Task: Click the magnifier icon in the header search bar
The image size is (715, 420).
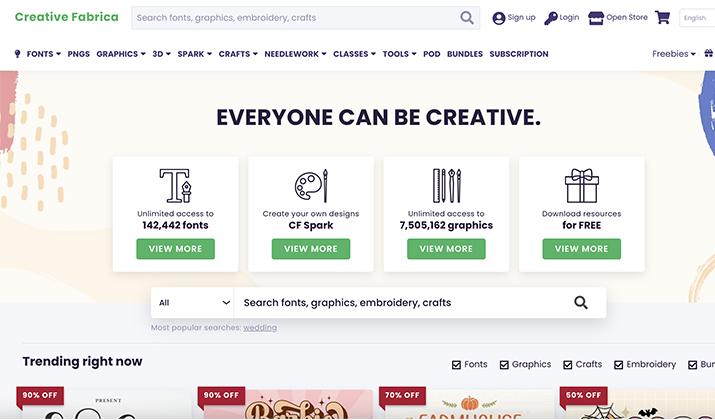Action: tap(466, 18)
